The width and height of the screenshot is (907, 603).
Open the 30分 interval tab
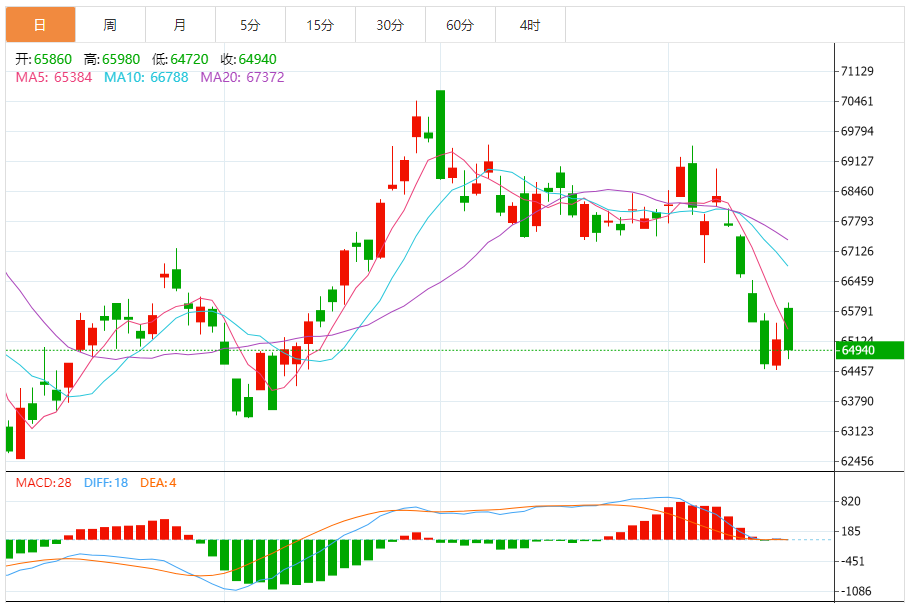pos(390,25)
